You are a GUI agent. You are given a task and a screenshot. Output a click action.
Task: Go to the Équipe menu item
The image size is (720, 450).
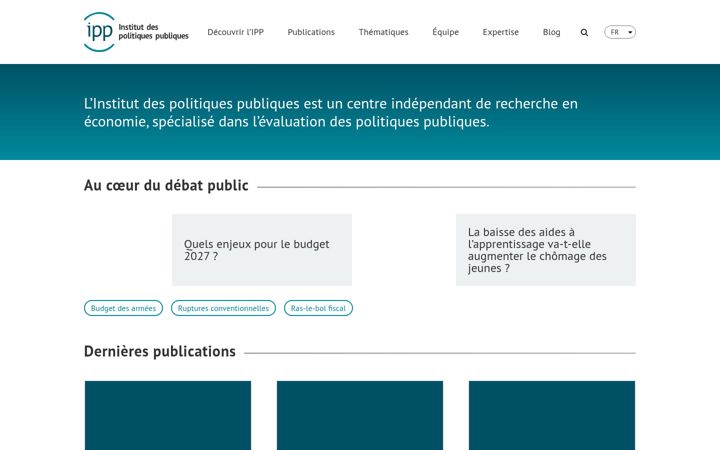(x=445, y=32)
